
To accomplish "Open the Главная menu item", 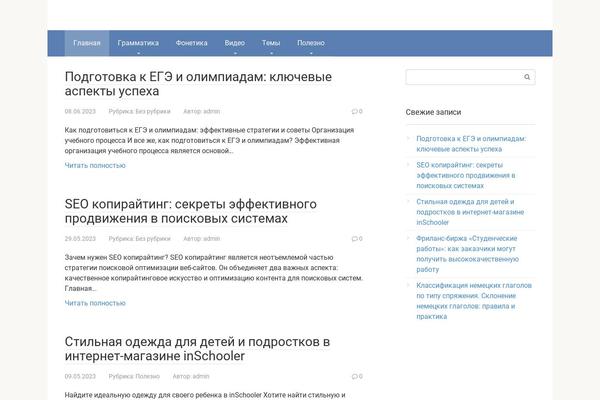I will point(87,43).
